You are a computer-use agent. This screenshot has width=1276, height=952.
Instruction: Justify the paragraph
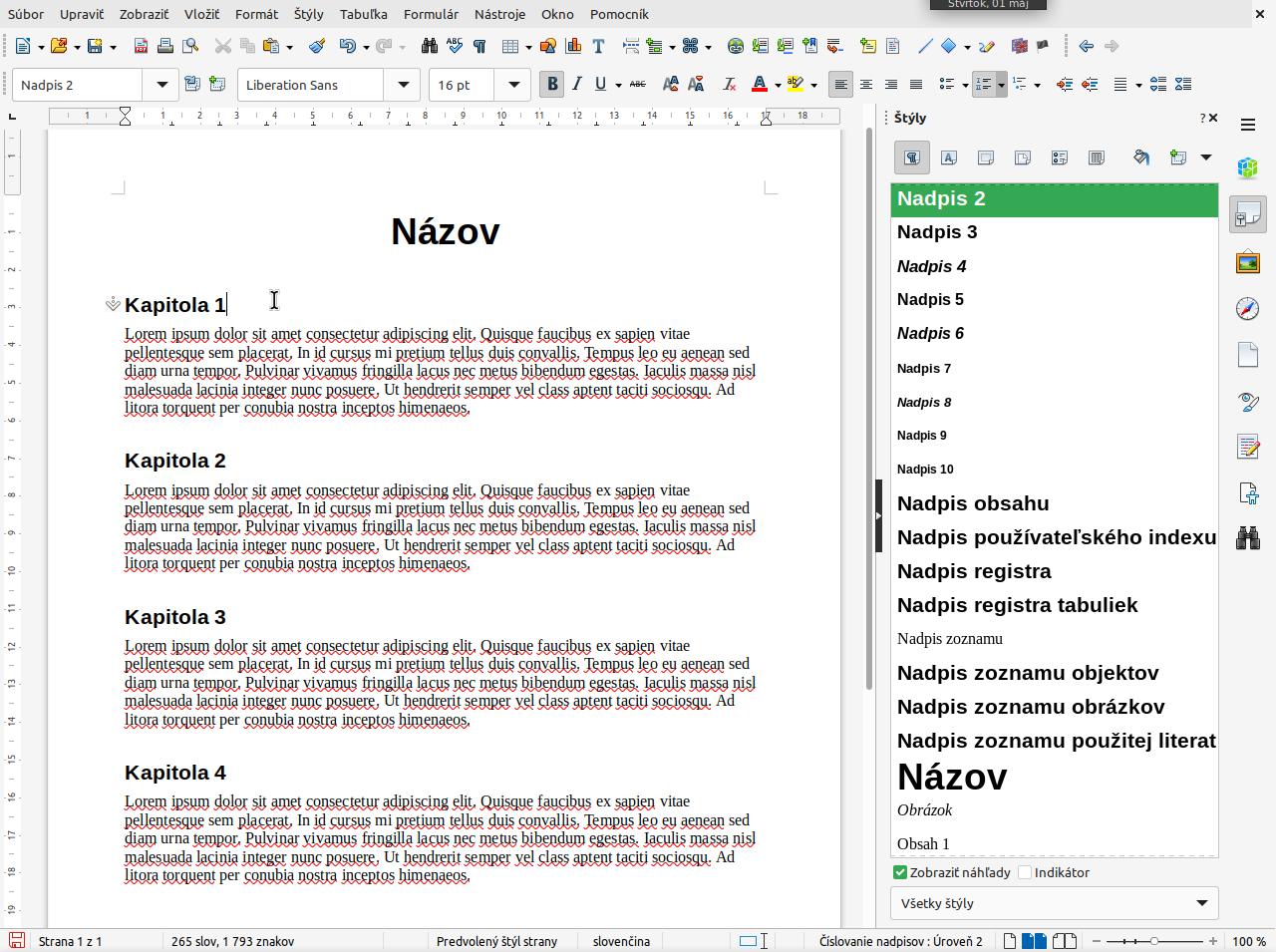[x=916, y=85]
